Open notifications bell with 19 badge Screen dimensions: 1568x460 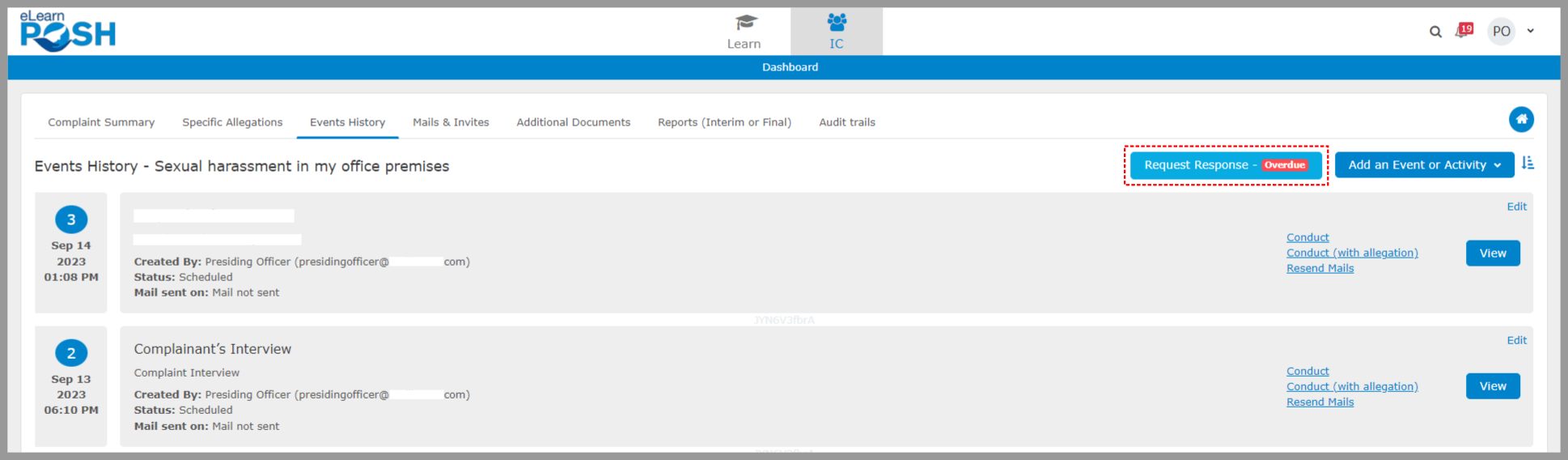pyautogui.click(x=1463, y=32)
